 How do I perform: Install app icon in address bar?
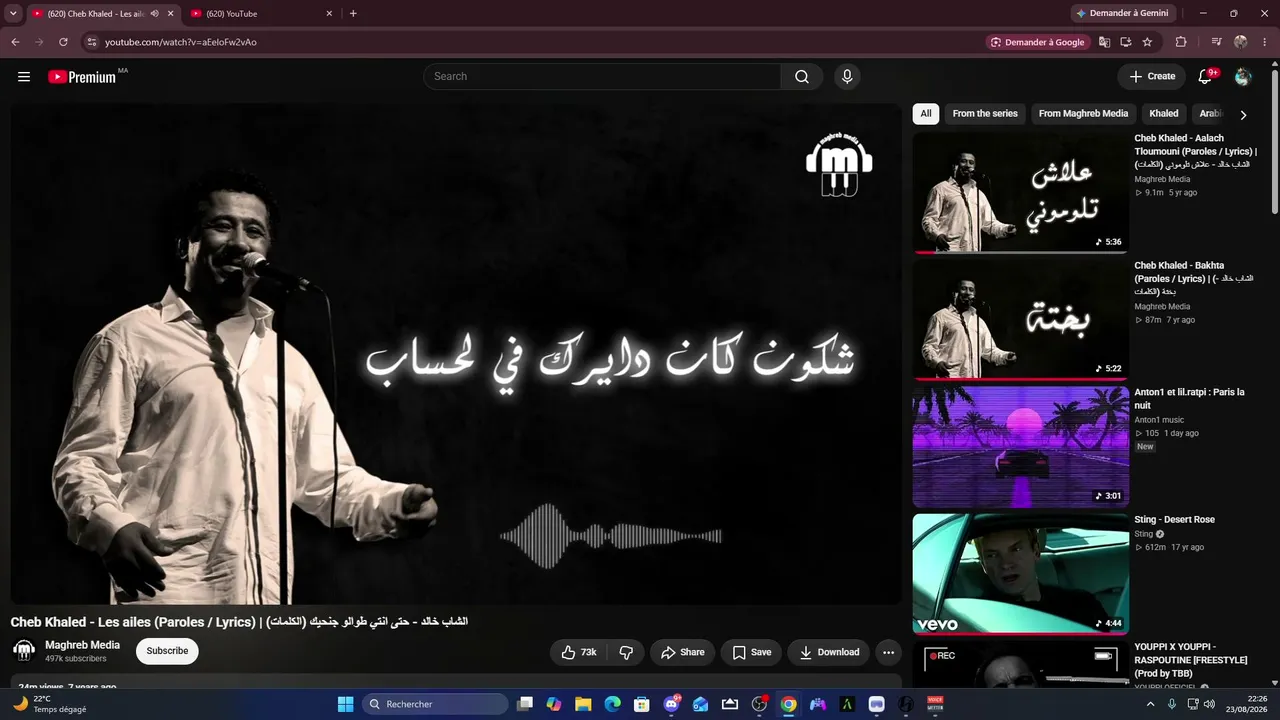(x=1126, y=42)
